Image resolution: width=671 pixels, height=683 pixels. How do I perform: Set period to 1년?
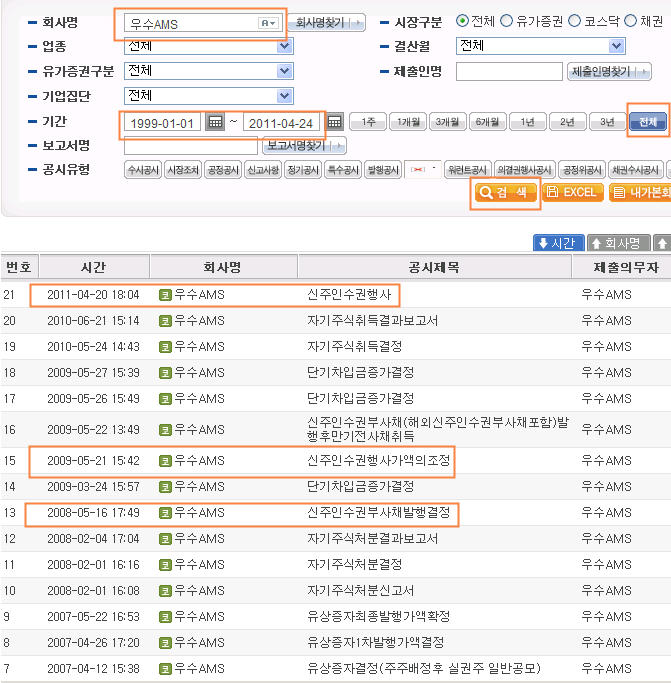pos(528,122)
